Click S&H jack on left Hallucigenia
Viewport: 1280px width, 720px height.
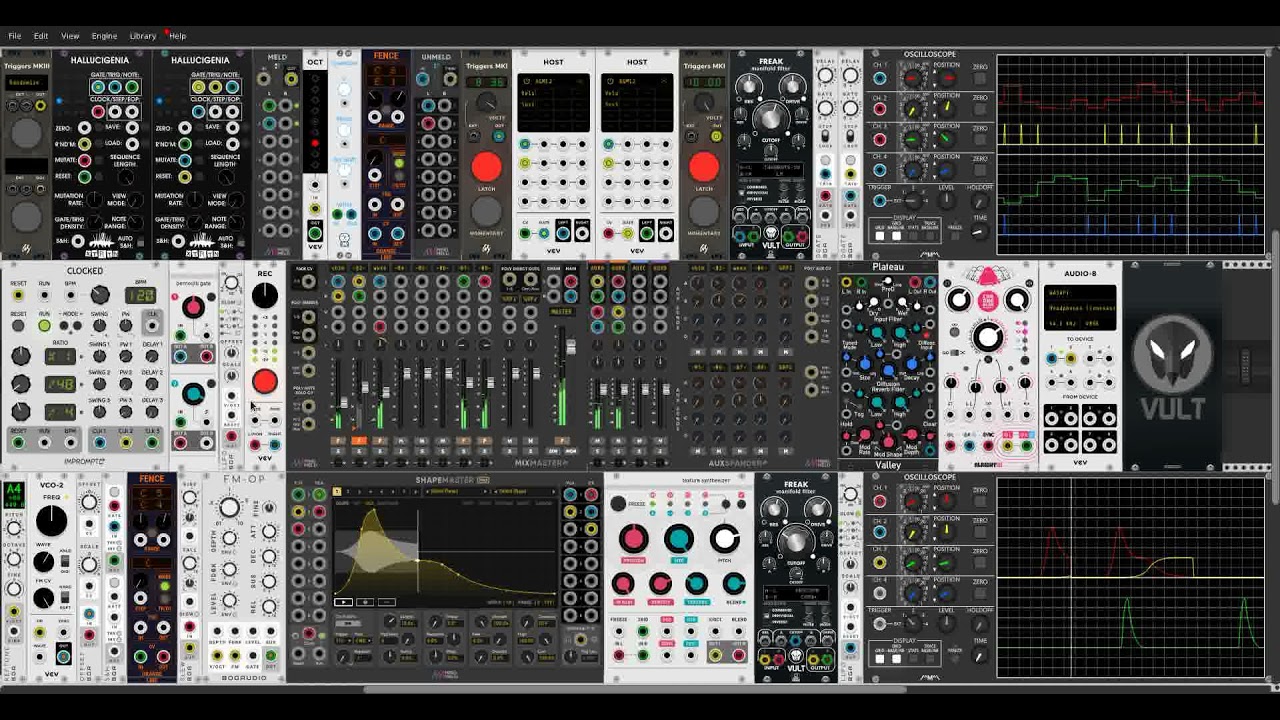tap(79, 241)
